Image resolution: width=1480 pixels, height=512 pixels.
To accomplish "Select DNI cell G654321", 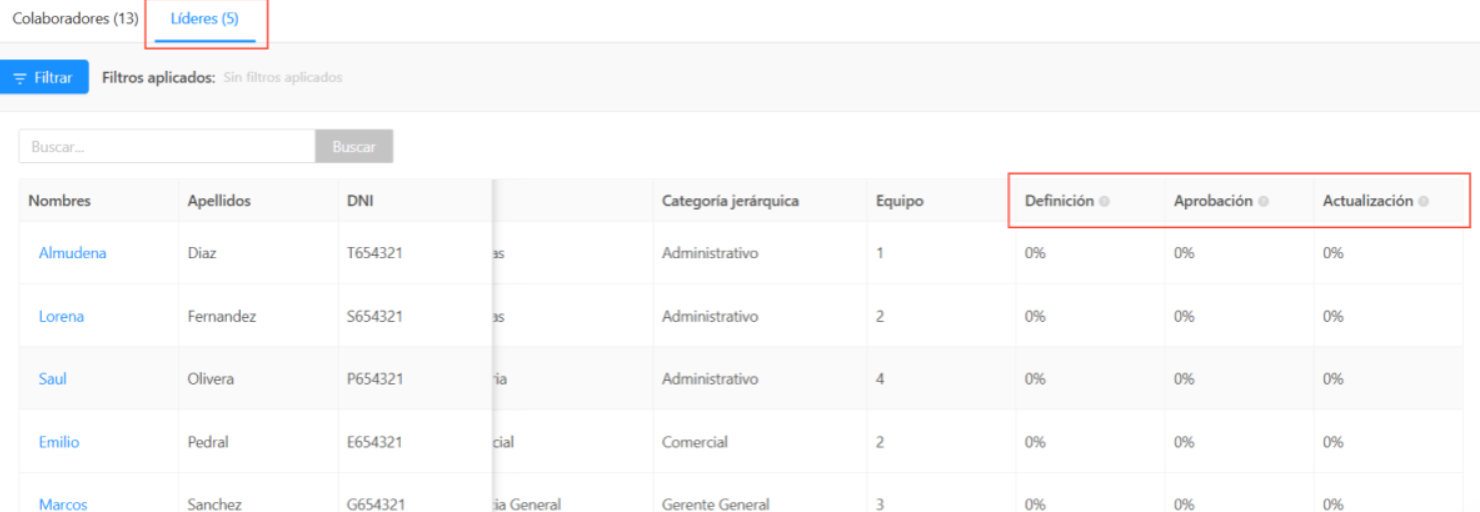I will click(375, 504).
